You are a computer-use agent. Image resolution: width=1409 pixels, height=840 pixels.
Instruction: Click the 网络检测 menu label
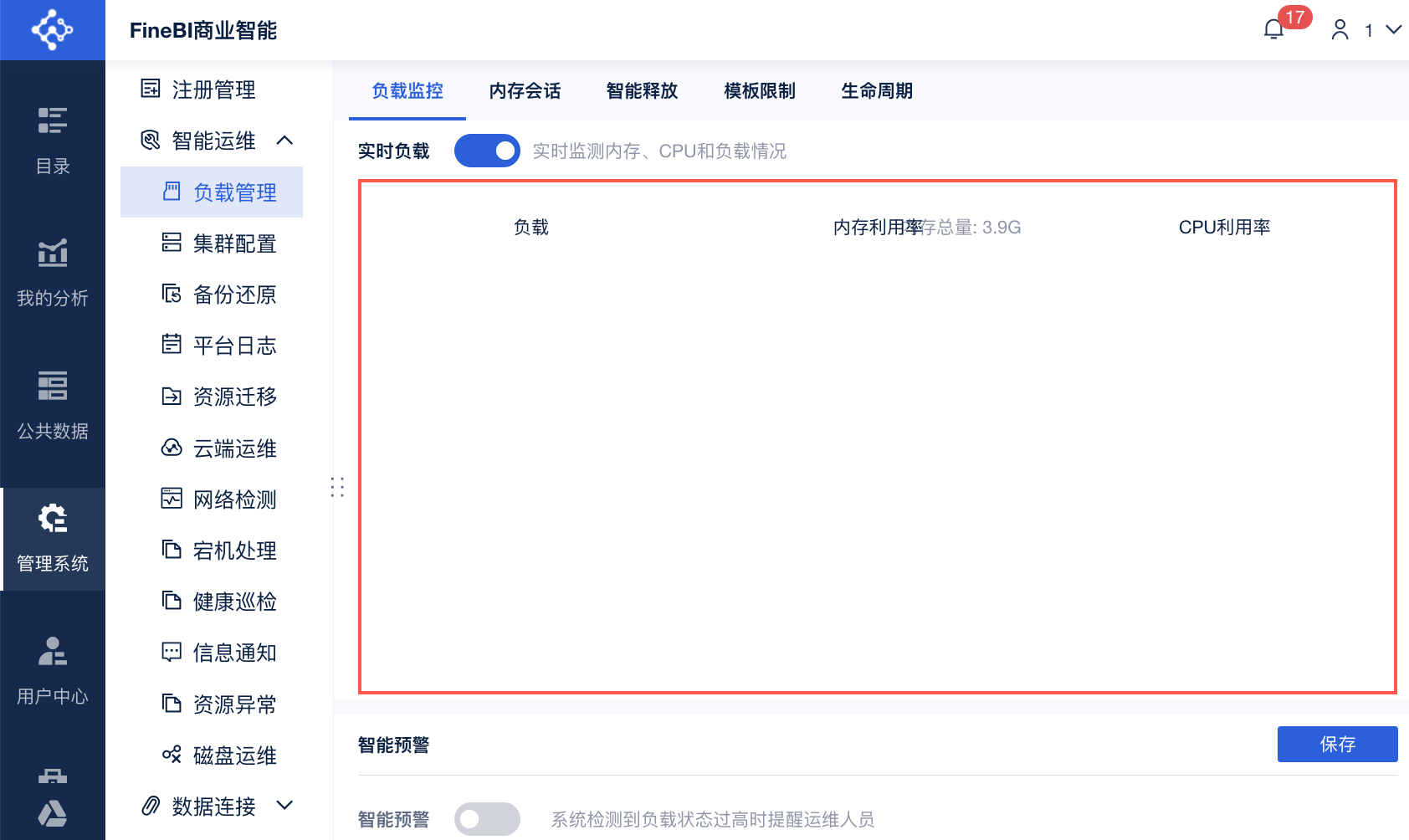coord(235,499)
